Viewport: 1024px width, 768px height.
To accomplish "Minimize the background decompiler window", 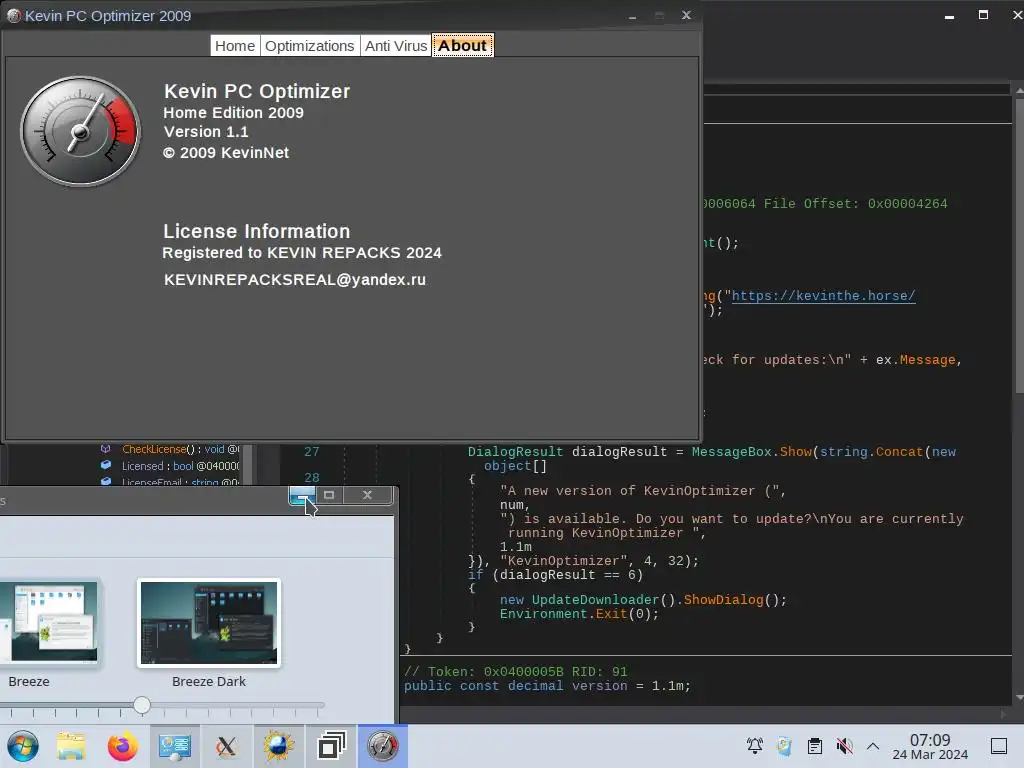I will click(950, 16).
